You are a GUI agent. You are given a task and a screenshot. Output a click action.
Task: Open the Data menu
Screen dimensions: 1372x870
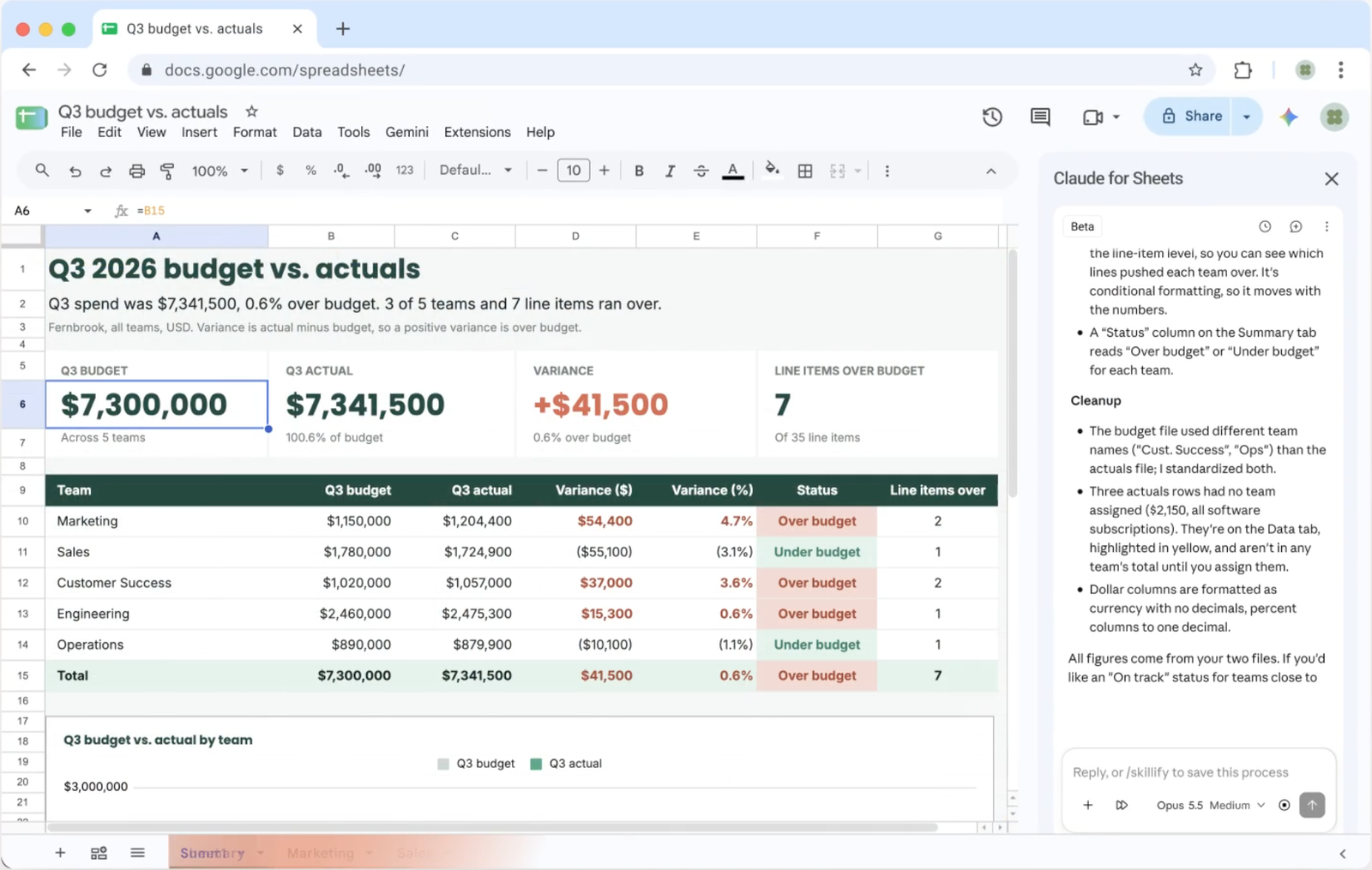(307, 132)
